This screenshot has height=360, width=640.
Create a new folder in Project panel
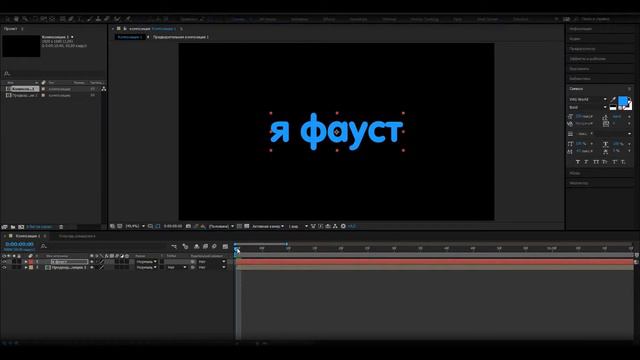point(13,227)
